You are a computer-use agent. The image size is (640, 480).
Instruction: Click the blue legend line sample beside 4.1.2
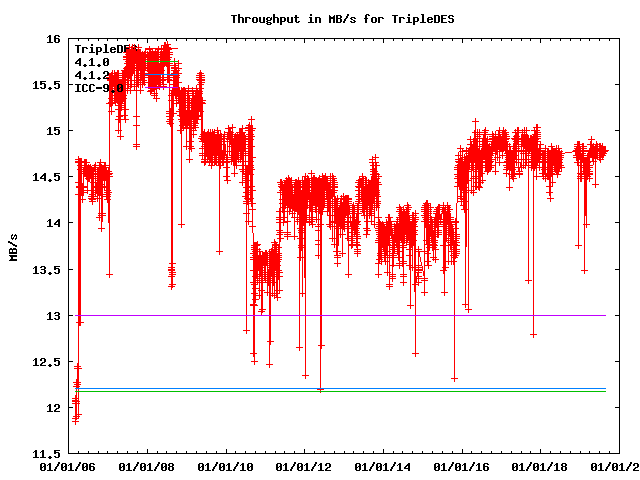[x=162, y=75]
